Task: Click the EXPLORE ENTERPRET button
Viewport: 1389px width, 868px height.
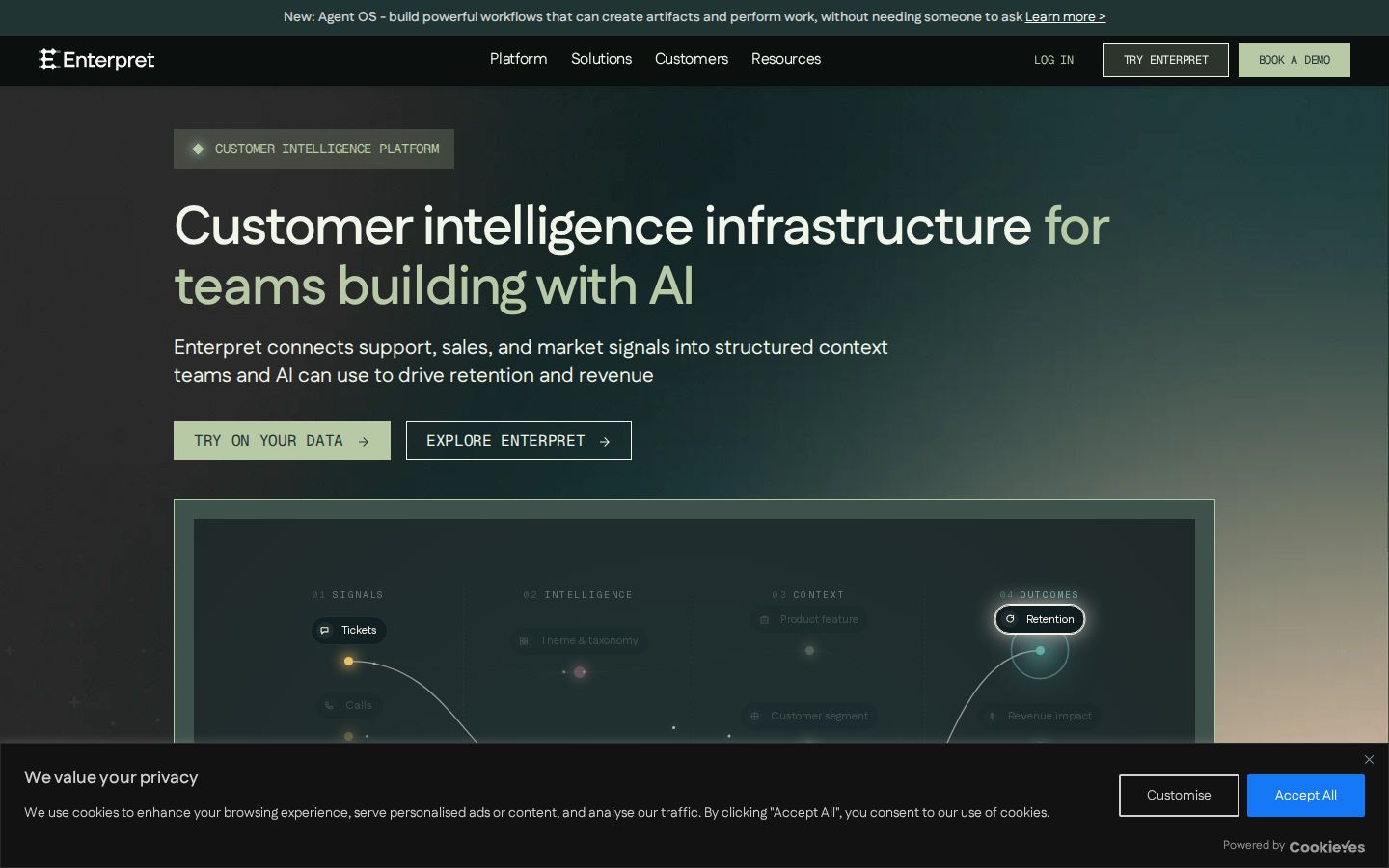Action: 518,441
